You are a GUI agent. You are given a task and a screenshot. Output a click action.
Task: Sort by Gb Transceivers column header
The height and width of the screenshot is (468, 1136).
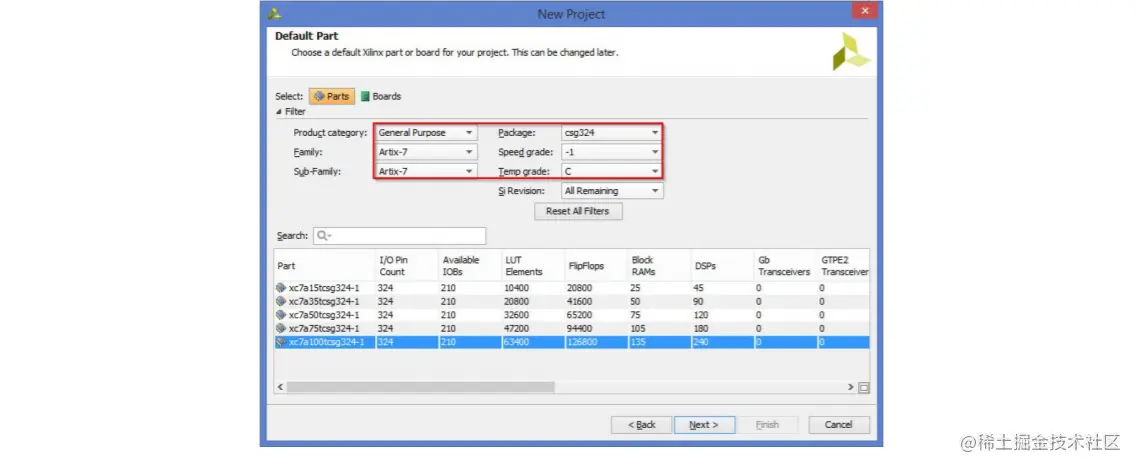(x=785, y=266)
